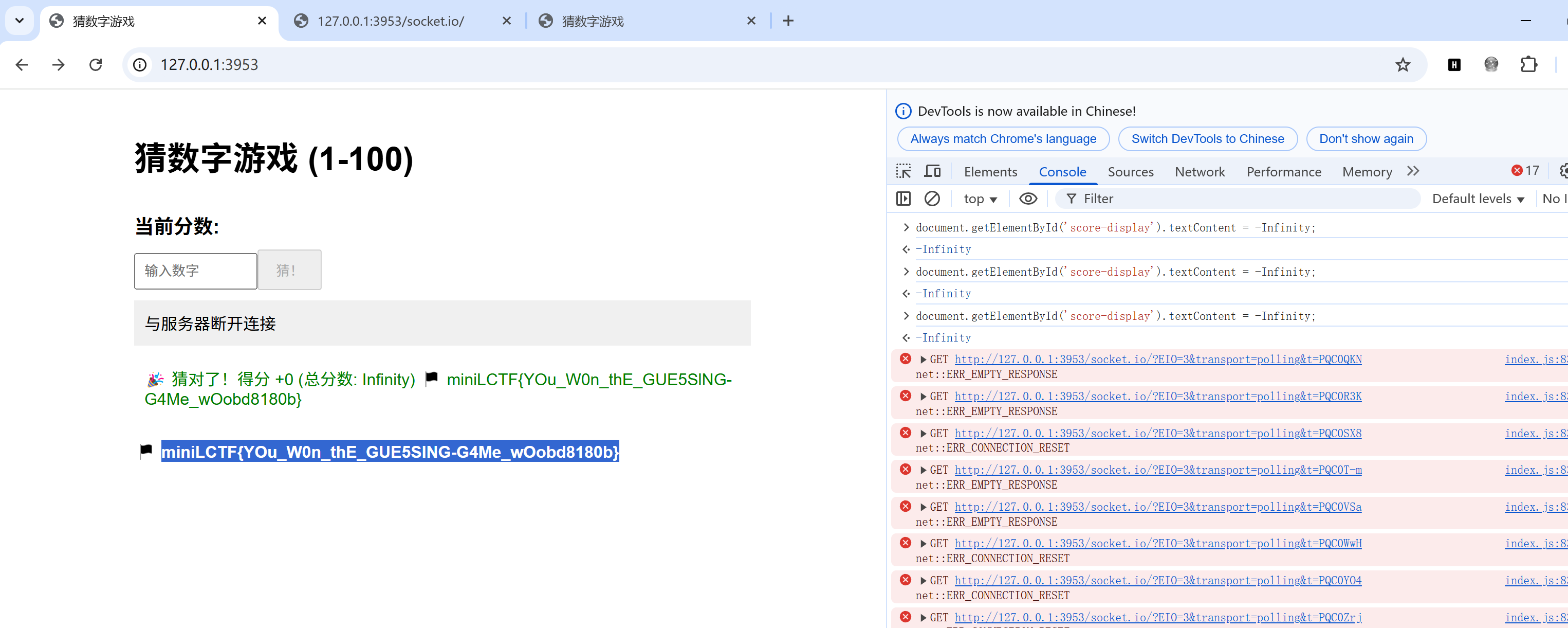Open the socket.io URL ending PQCOY04
Screen dimensions: 1568x628
point(1158,581)
